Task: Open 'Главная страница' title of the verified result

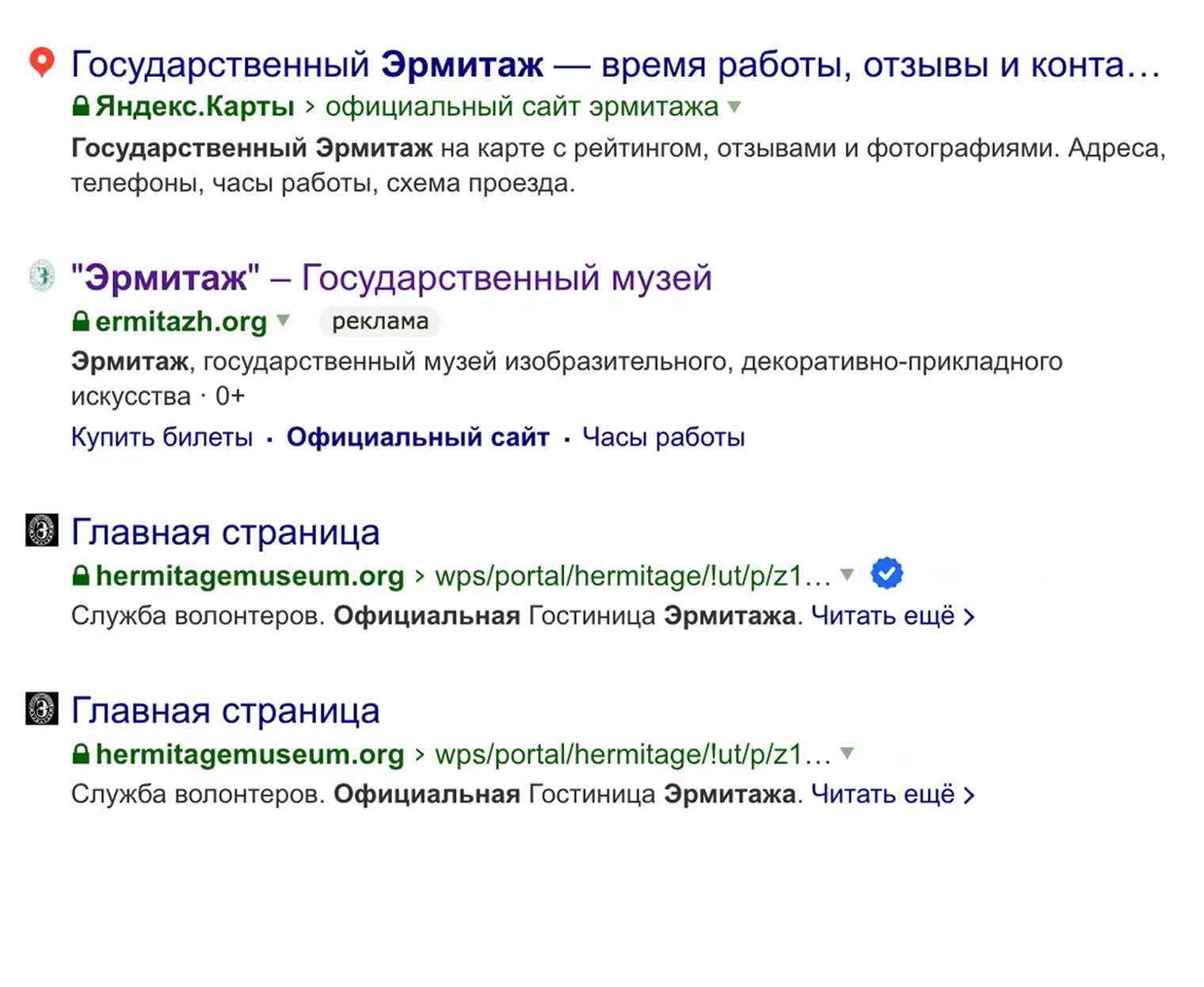Action: coord(226,532)
